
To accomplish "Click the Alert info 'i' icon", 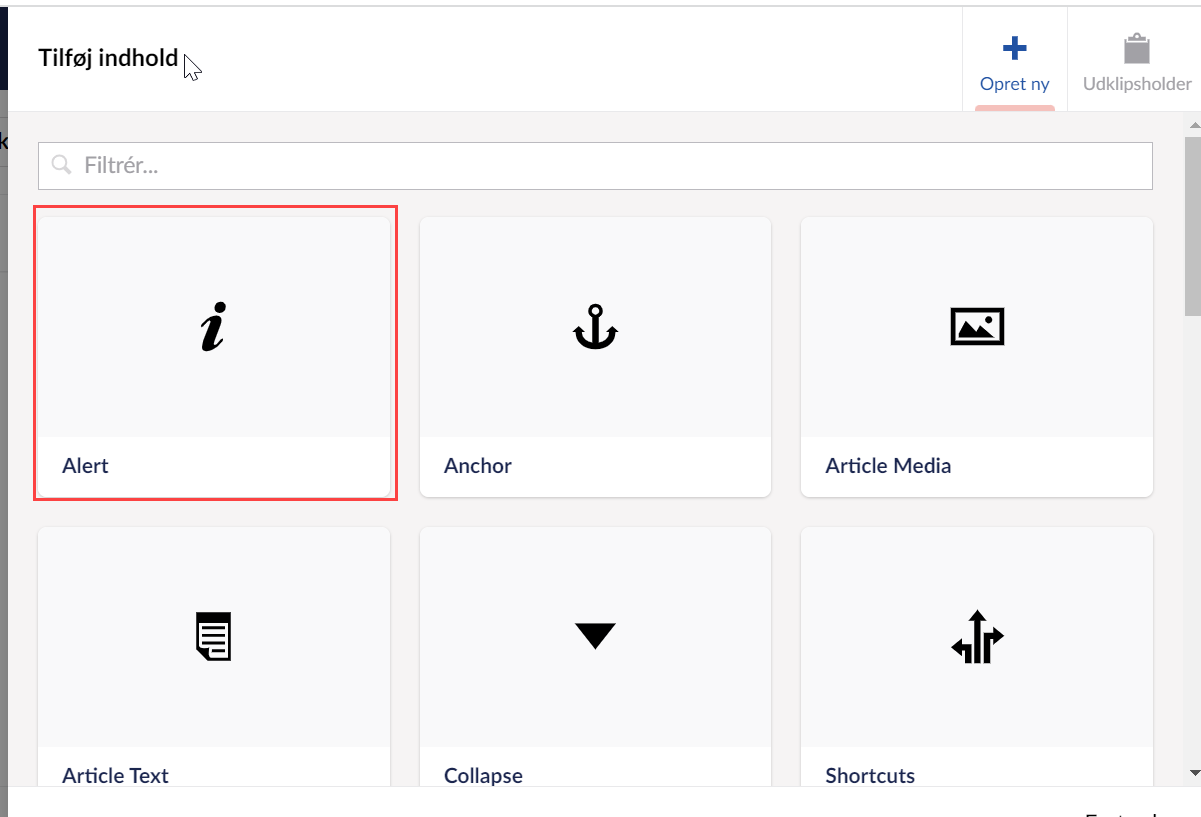I will [x=212, y=327].
